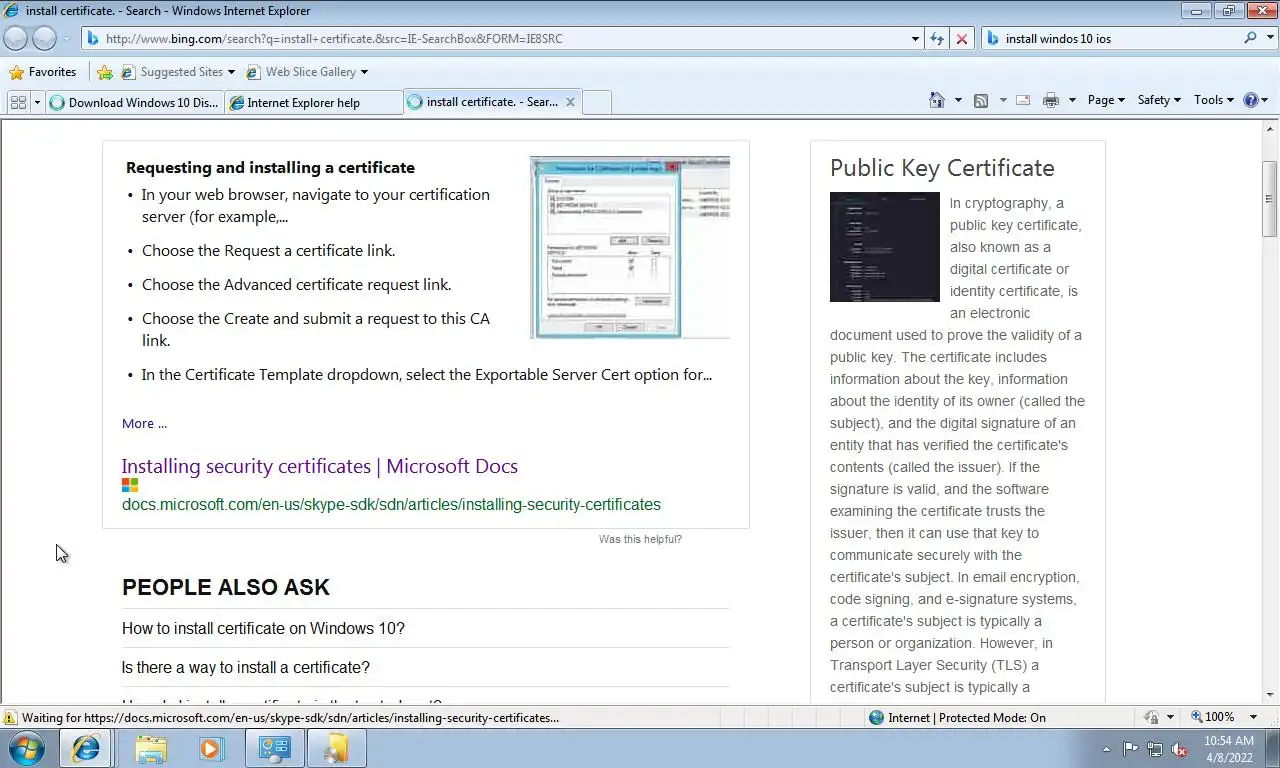Screen dimensions: 1280x768
Task: Click the control panel taskbar icon
Action: [x=274, y=748]
